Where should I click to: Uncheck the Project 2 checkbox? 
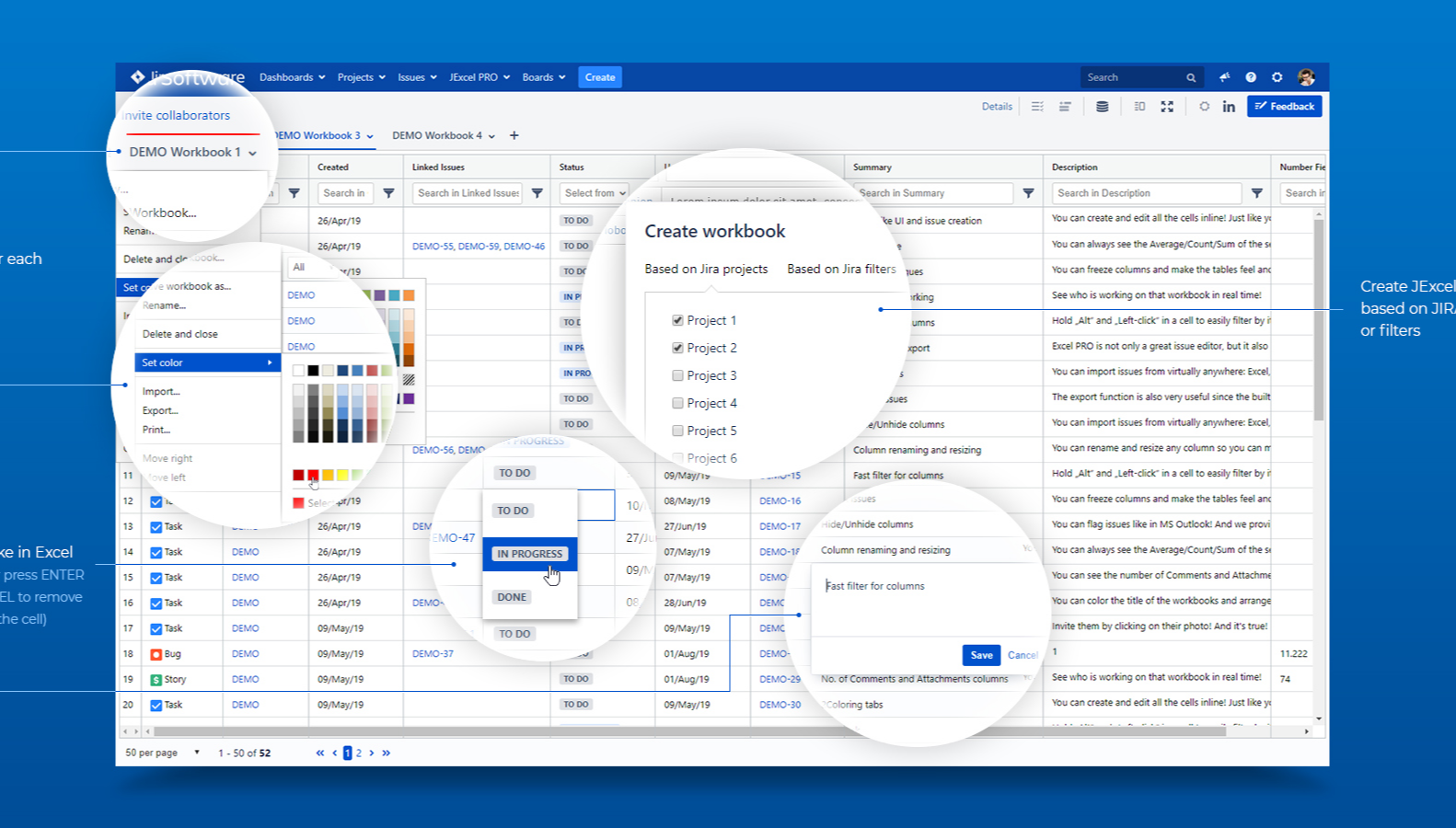[x=677, y=348]
